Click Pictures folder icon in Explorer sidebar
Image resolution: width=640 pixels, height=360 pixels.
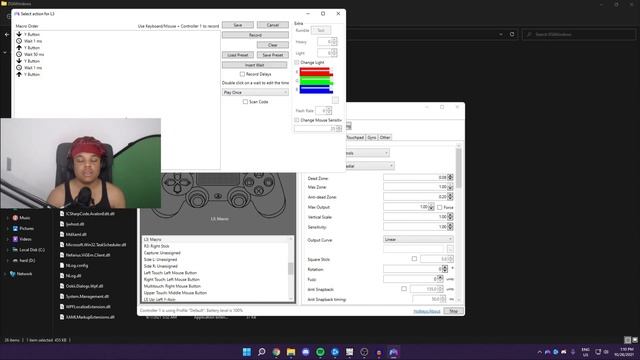[x=15, y=229]
